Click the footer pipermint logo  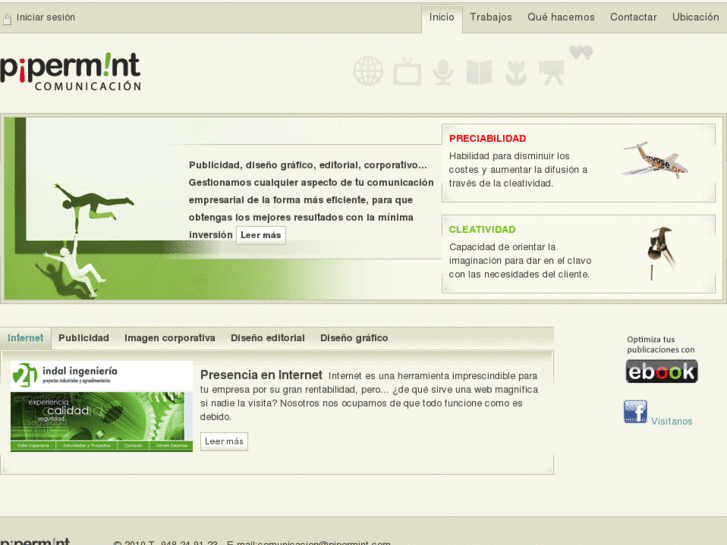coord(35,541)
